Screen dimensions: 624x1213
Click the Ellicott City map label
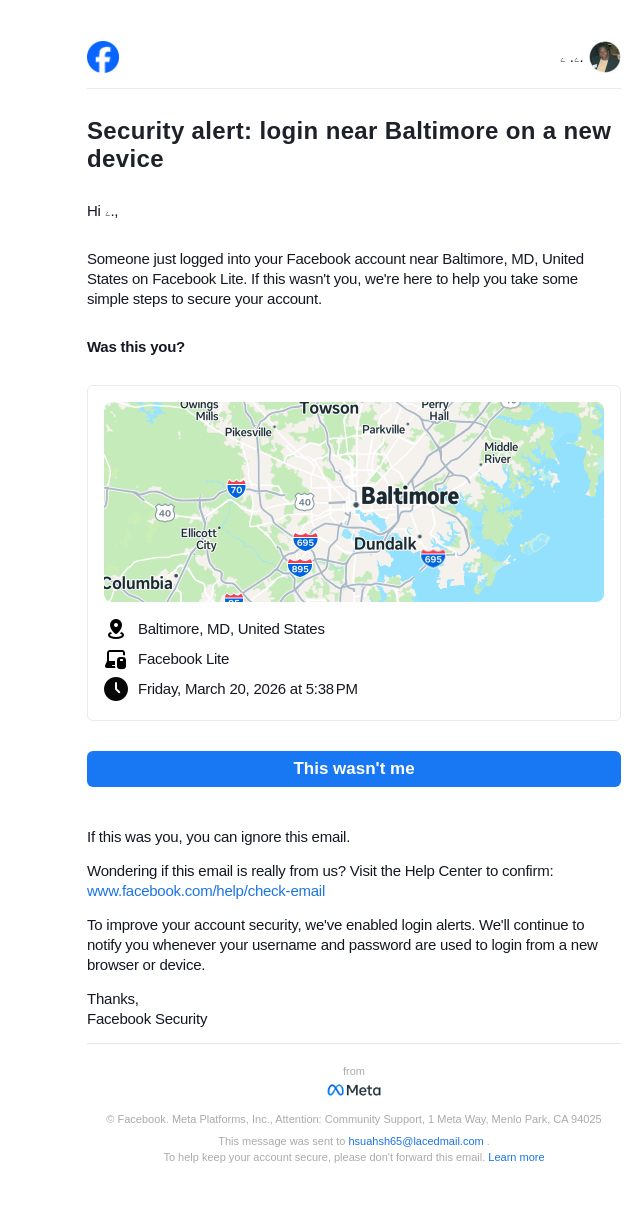tap(199, 539)
